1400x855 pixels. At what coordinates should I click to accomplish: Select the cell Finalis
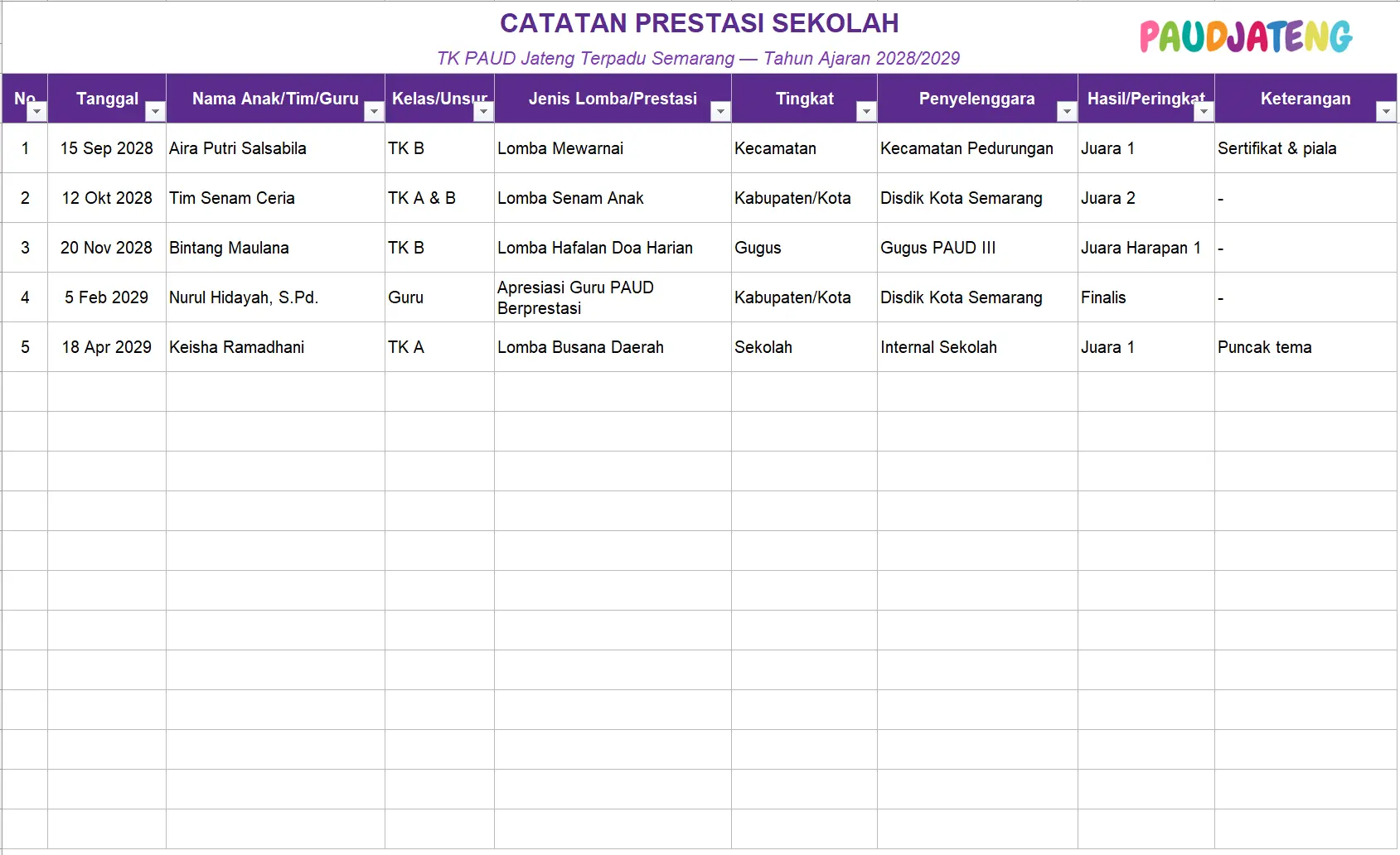pyautogui.click(x=1146, y=297)
